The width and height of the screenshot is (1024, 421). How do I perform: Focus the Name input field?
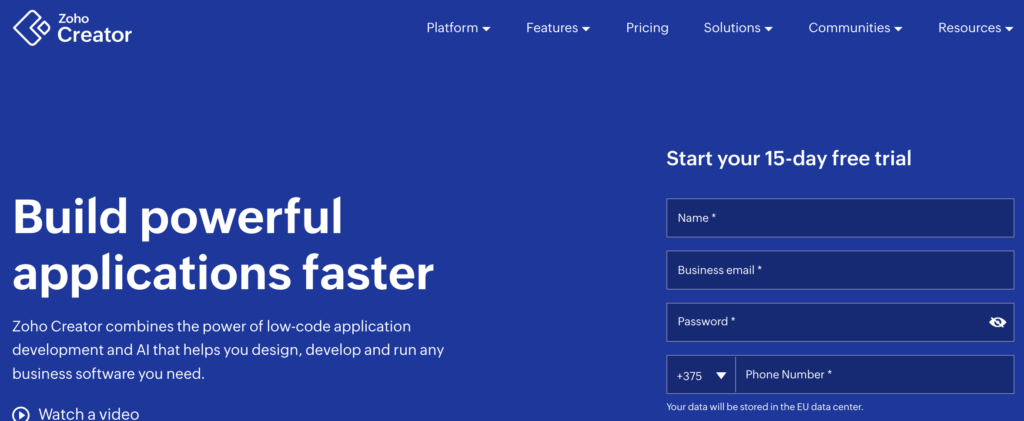click(840, 218)
